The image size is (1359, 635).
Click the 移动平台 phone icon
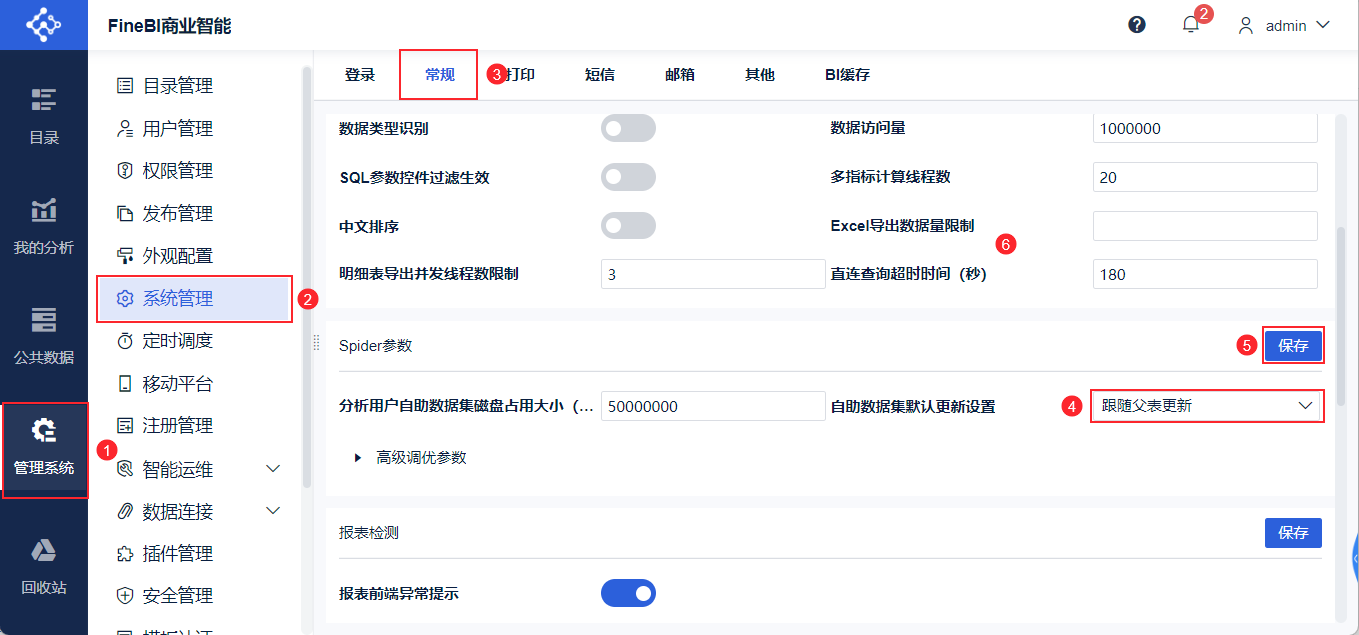coord(125,383)
